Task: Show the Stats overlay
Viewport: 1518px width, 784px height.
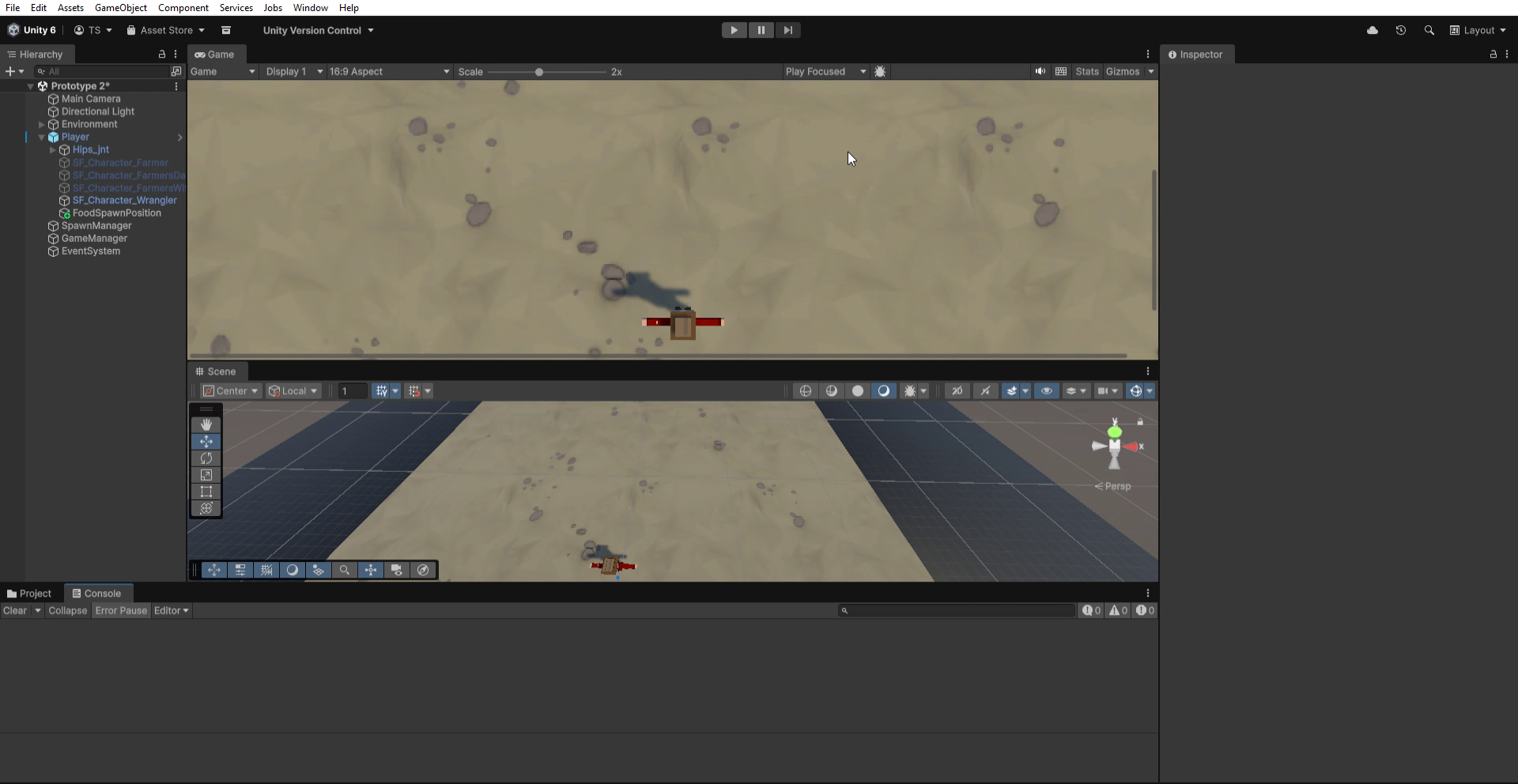Action: [1087, 71]
